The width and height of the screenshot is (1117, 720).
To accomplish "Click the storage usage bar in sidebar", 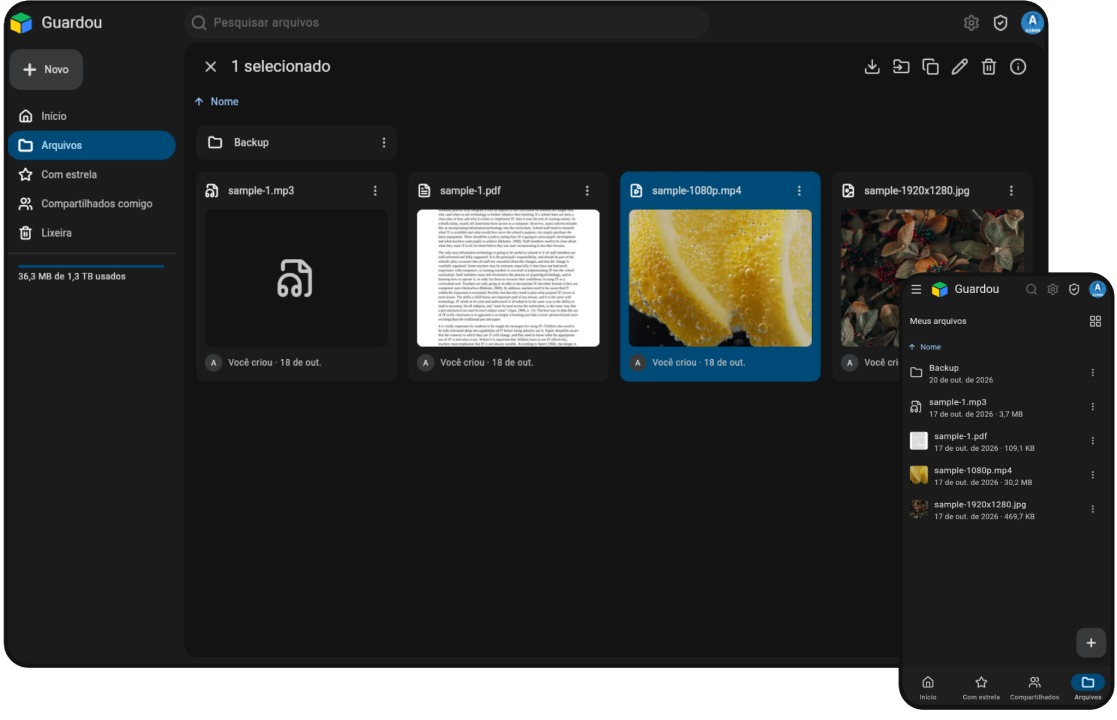I will click(x=91, y=266).
